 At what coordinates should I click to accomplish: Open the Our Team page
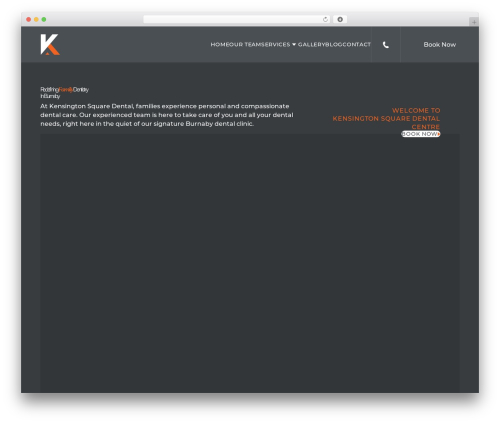[244, 44]
